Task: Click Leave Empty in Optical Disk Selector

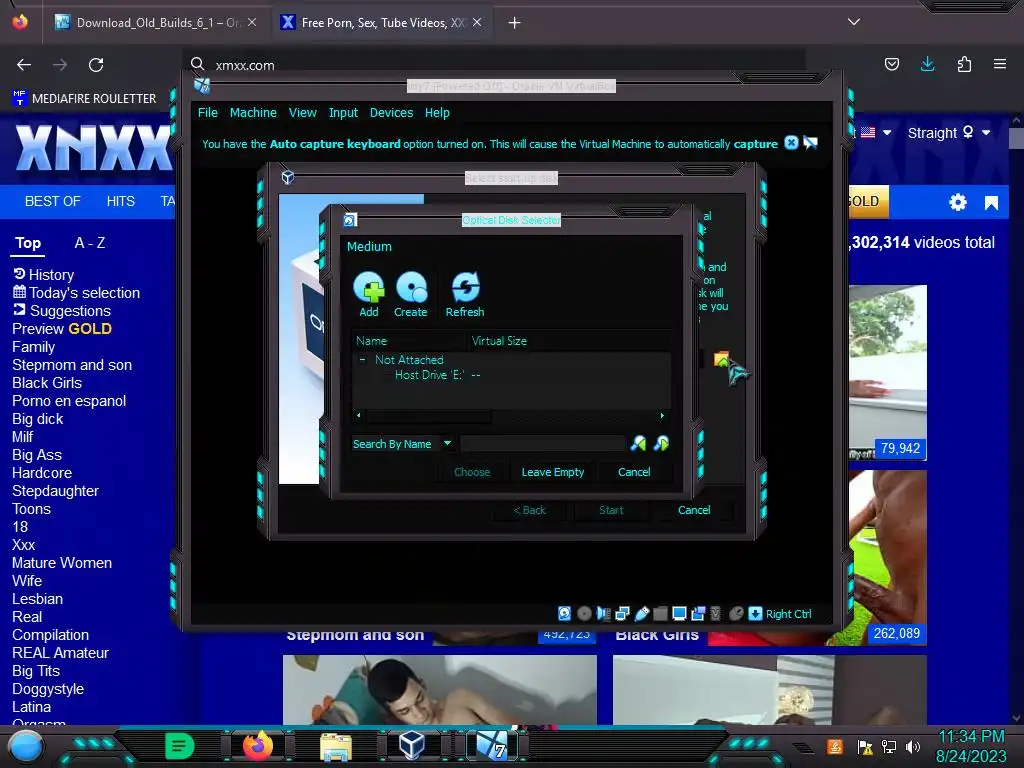Action: point(552,472)
